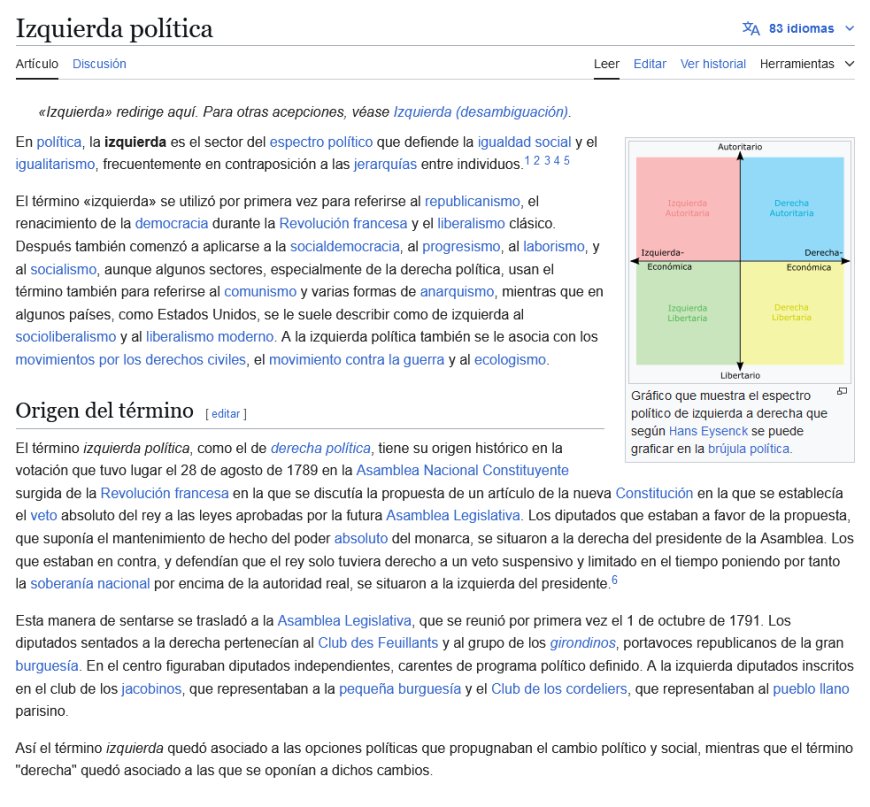Screen dimensions: 870x807
Task: Follow Asamblea Nacional Constituyente link
Action: click(462, 470)
